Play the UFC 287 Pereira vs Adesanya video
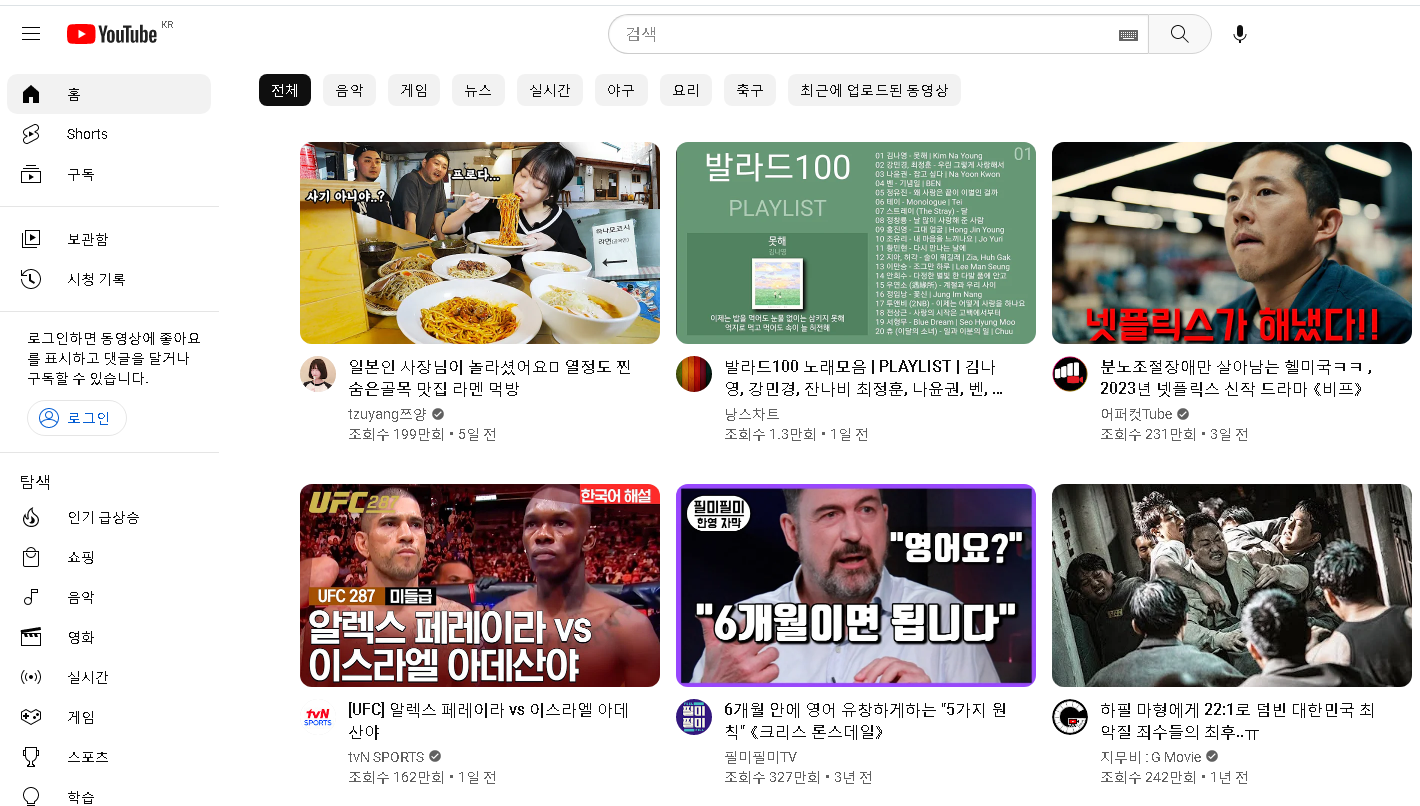Screen dimensions: 1420x806 click(480, 585)
